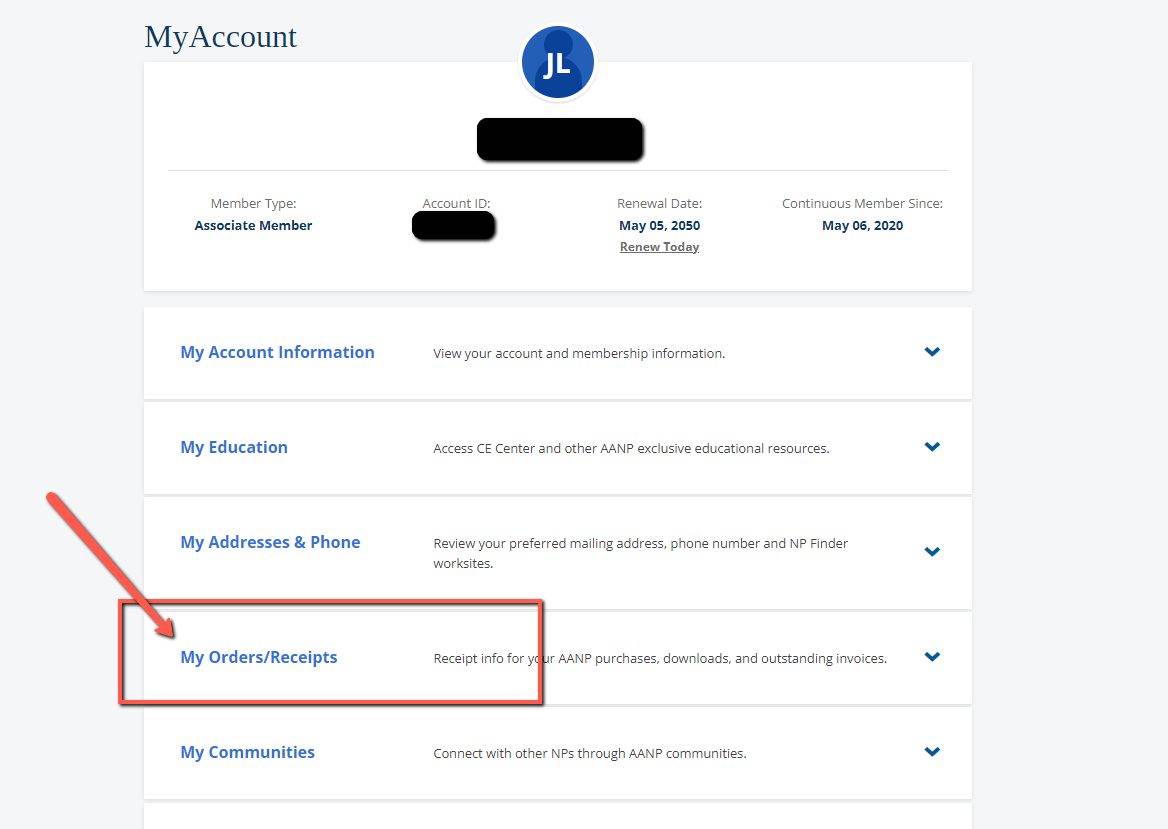
Task: Open the My Addresses & Phone heading
Action: coord(270,542)
